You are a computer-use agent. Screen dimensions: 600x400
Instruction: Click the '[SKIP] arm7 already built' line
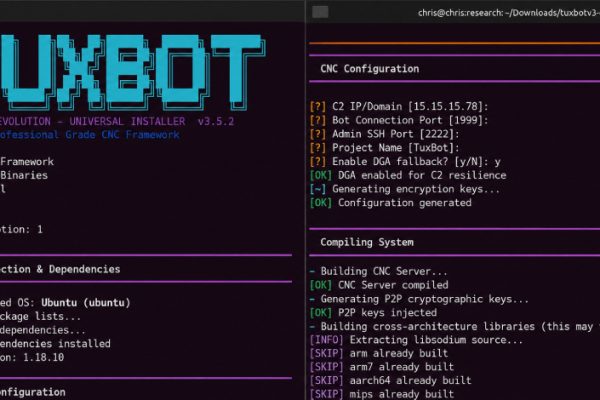tap(382, 367)
